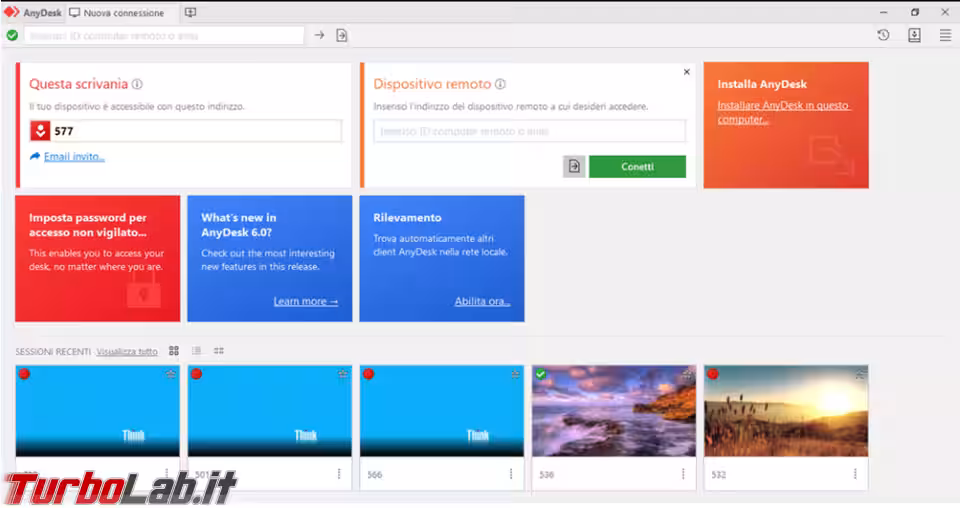Screen dimensions: 960x508
Task: Toggle favorite star on session 536 thumbnail
Action: click(688, 374)
